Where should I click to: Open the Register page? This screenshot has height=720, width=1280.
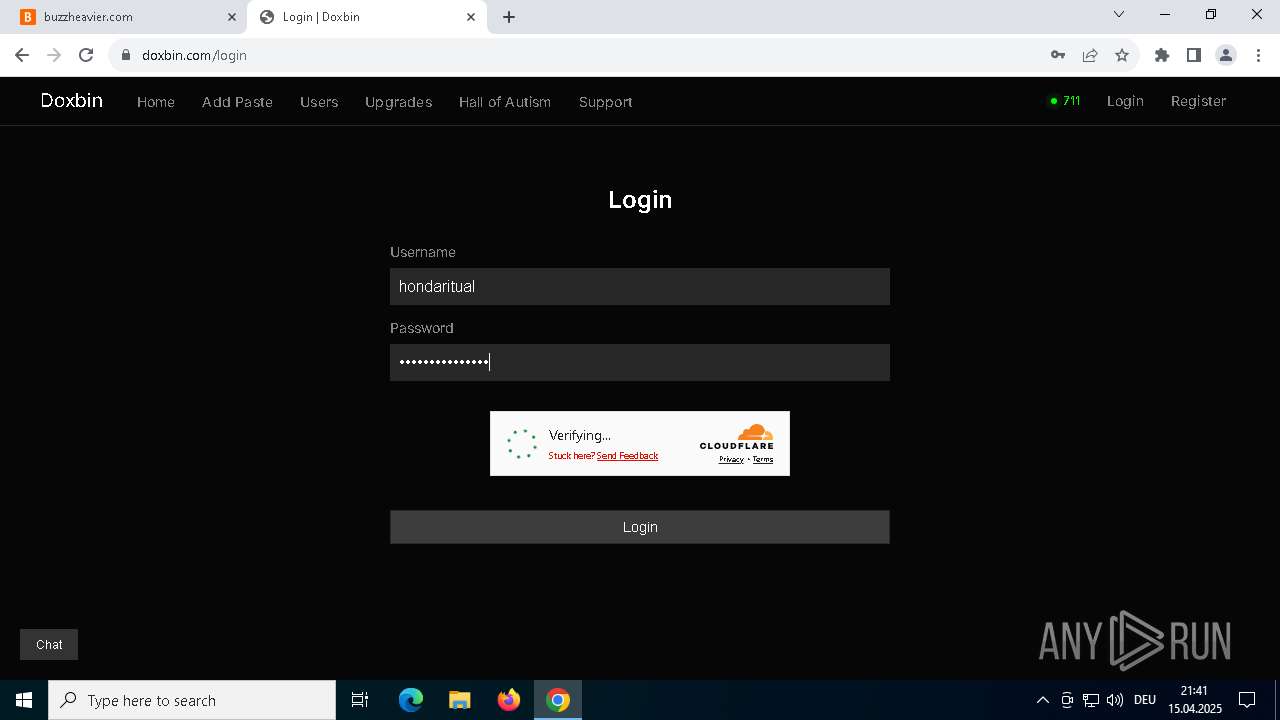pos(1198,101)
